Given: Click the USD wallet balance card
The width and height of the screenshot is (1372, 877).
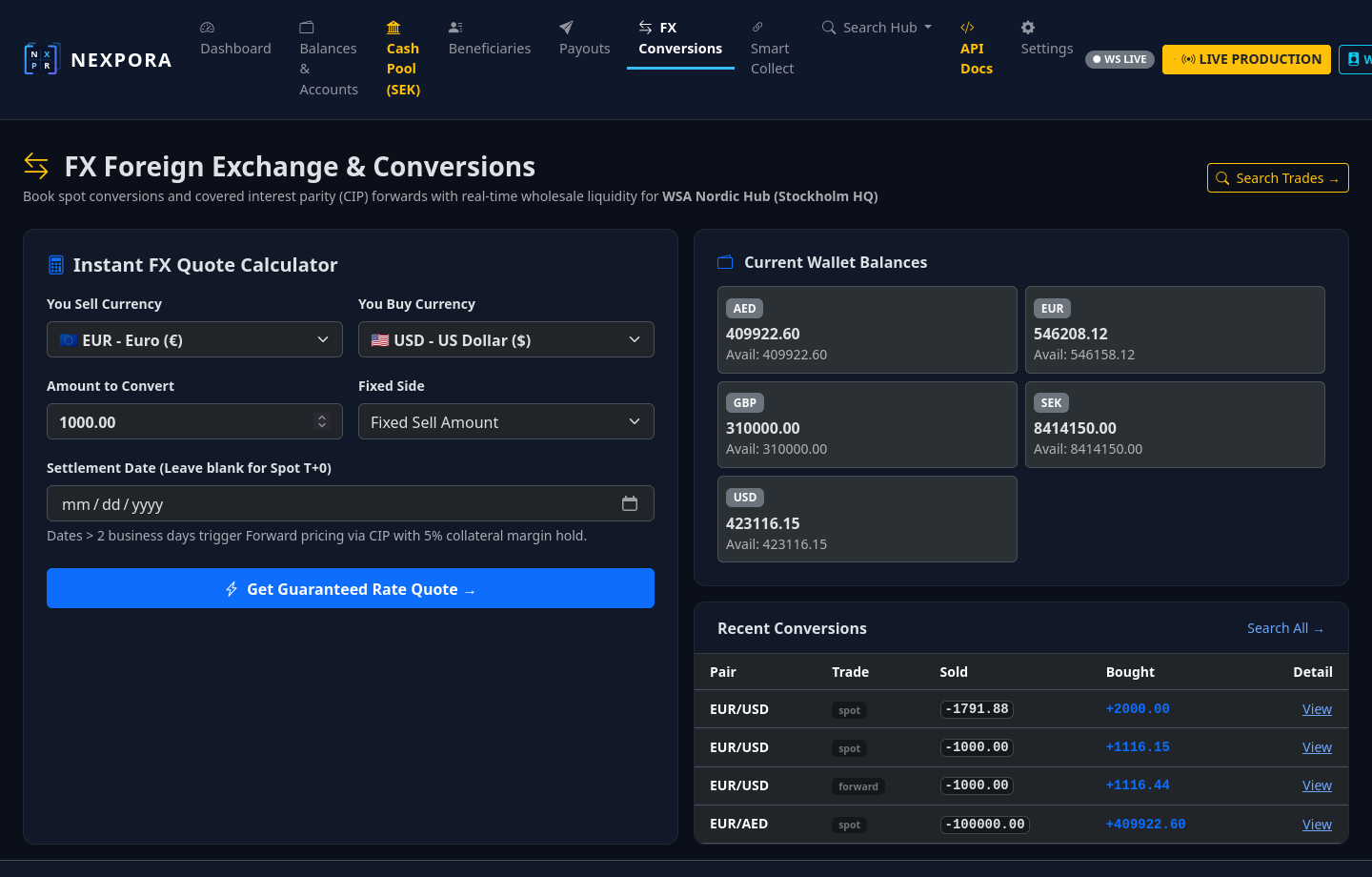Looking at the screenshot, I should [867, 520].
